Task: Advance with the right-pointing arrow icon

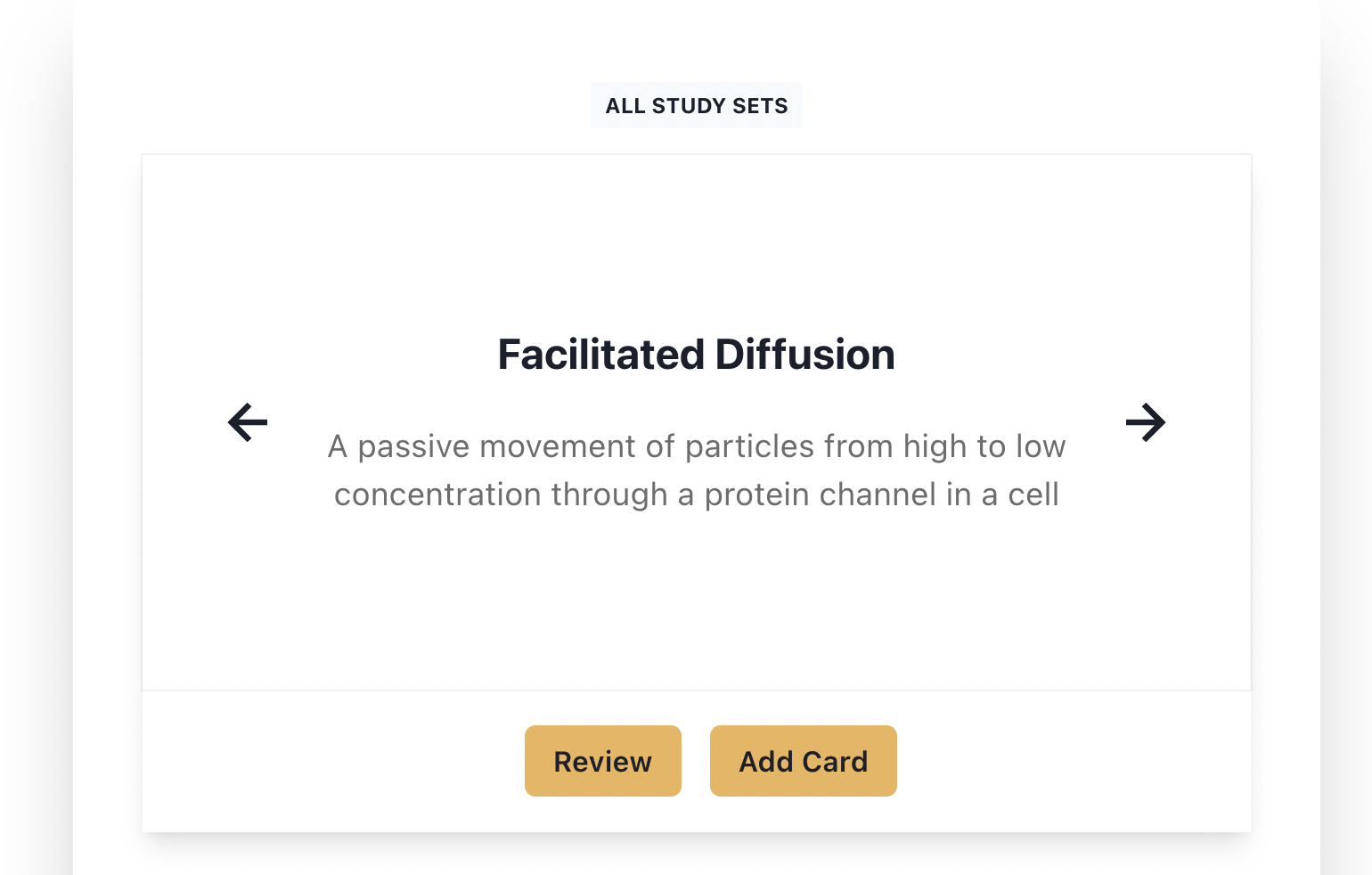Action: (x=1145, y=422)
